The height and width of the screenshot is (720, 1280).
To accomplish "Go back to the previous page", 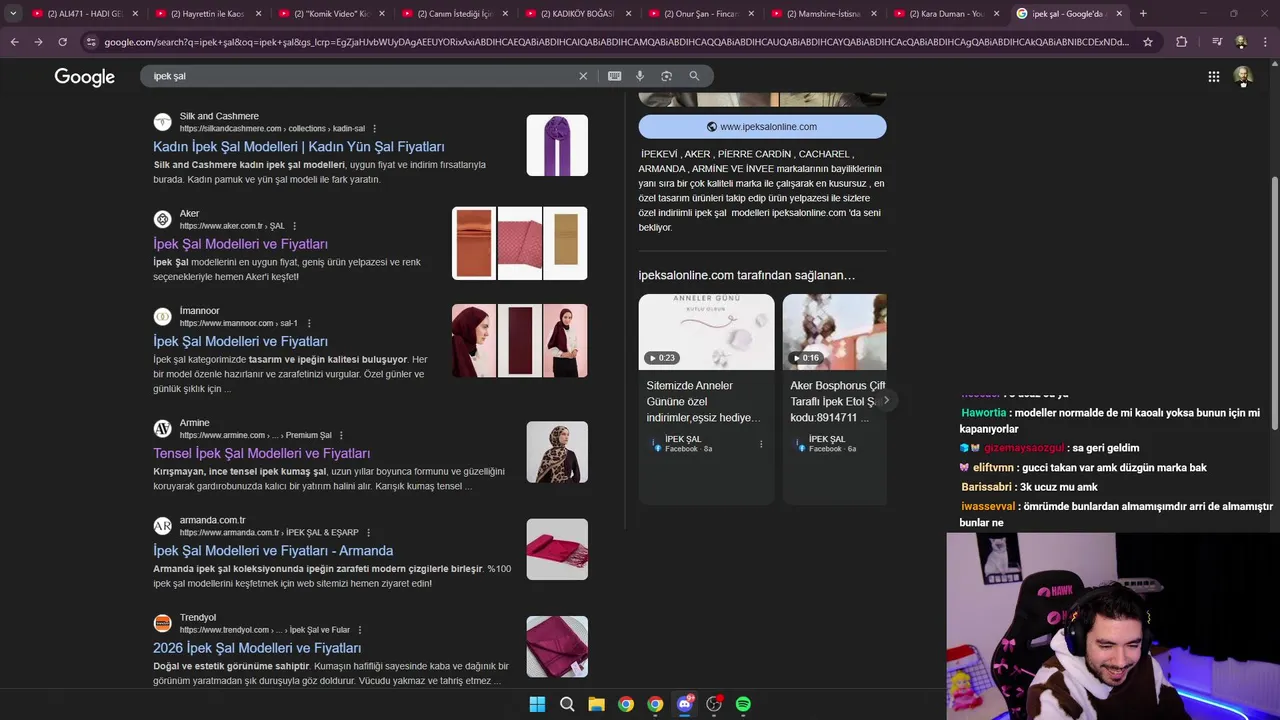I will click(14, 42).
